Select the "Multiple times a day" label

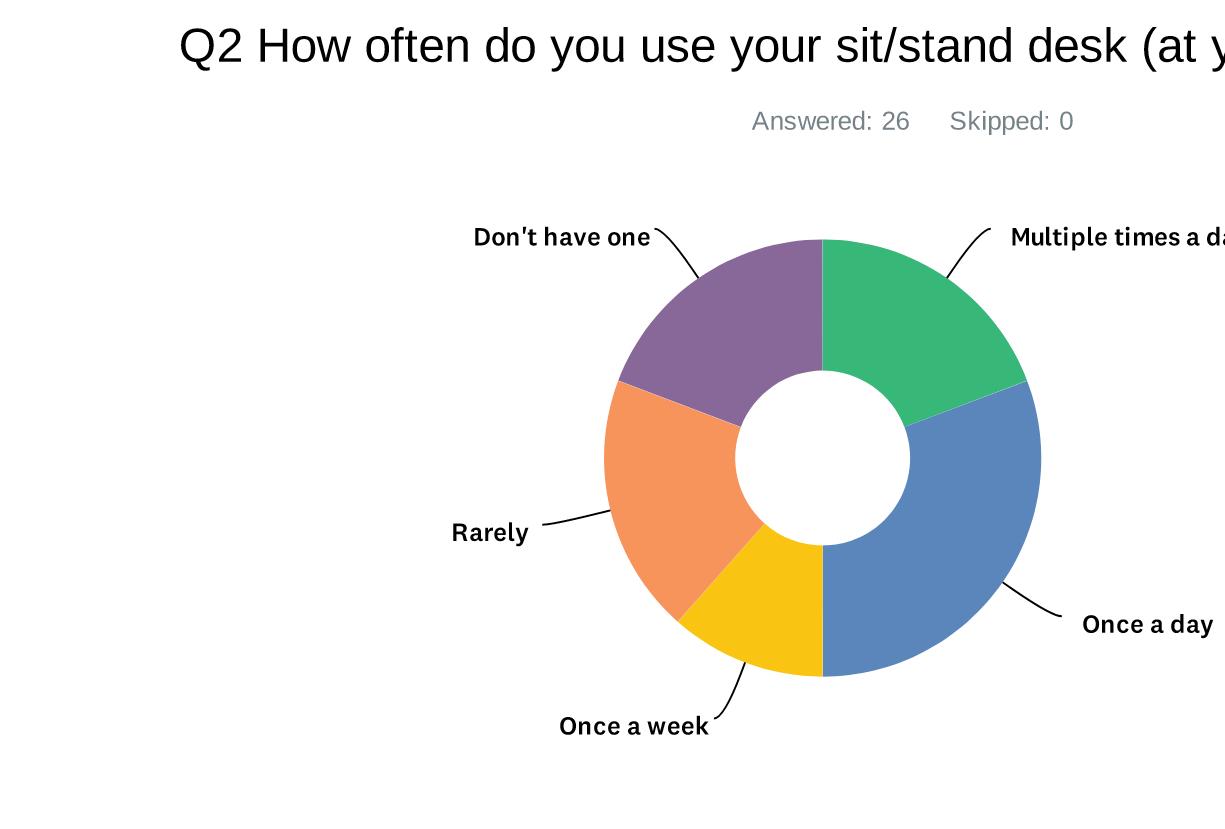pyautogui.click(x=1118, y=237)
